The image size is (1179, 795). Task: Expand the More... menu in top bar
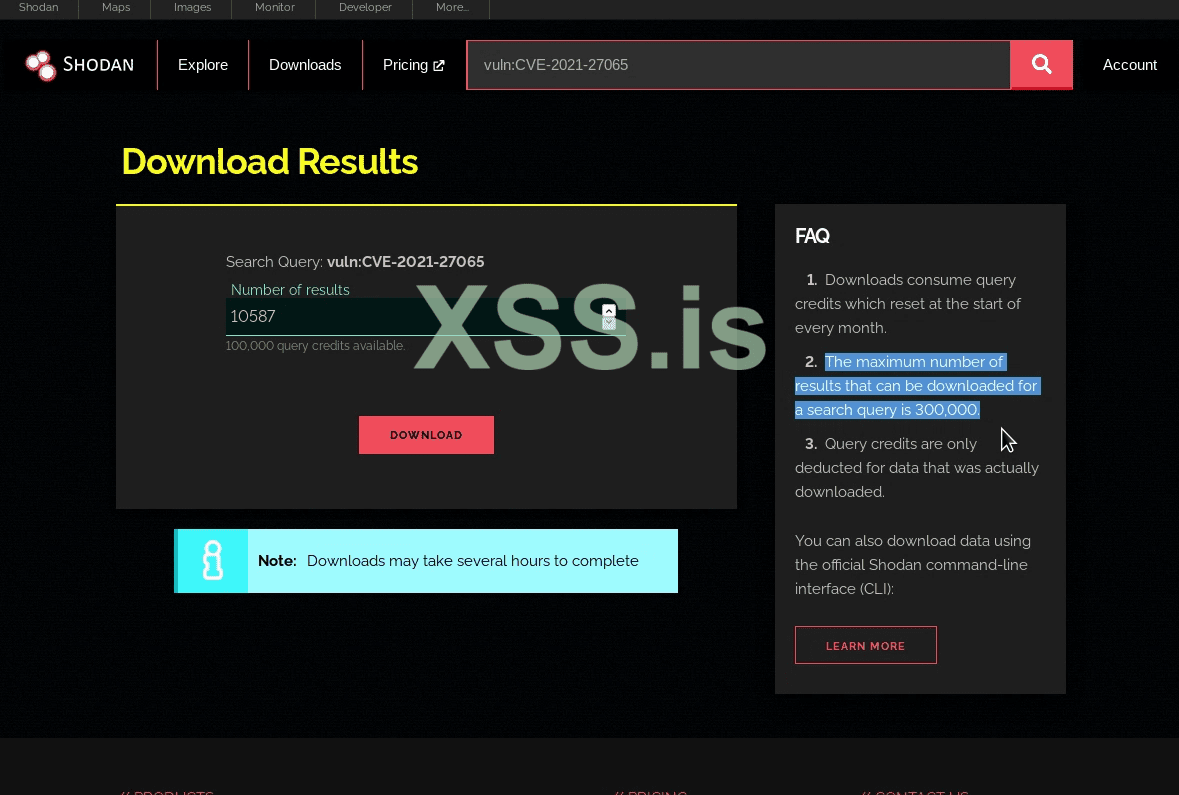click(452, 8)
